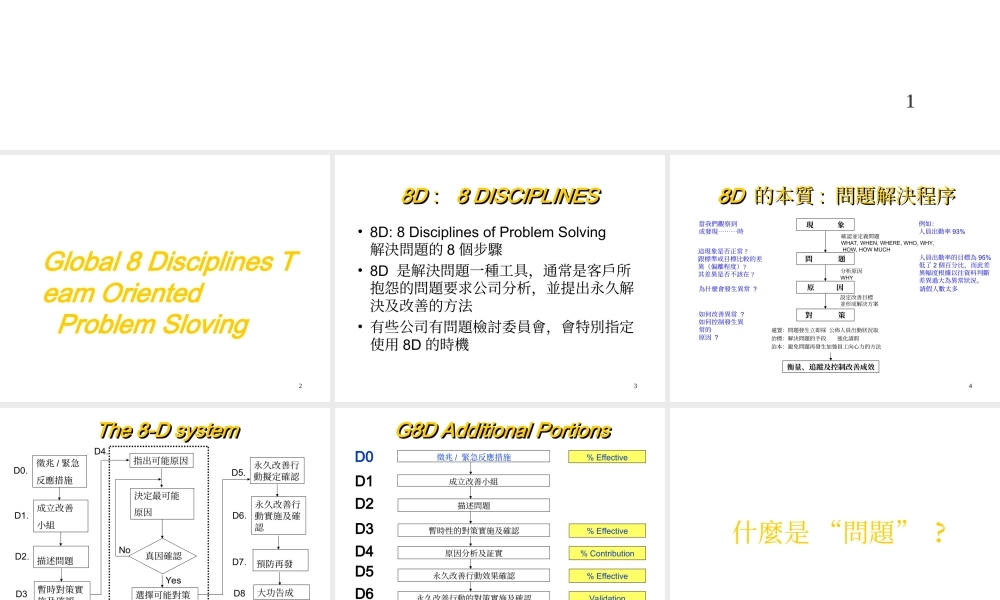Click the 現象 flowchart box

(x=824, y=224)
